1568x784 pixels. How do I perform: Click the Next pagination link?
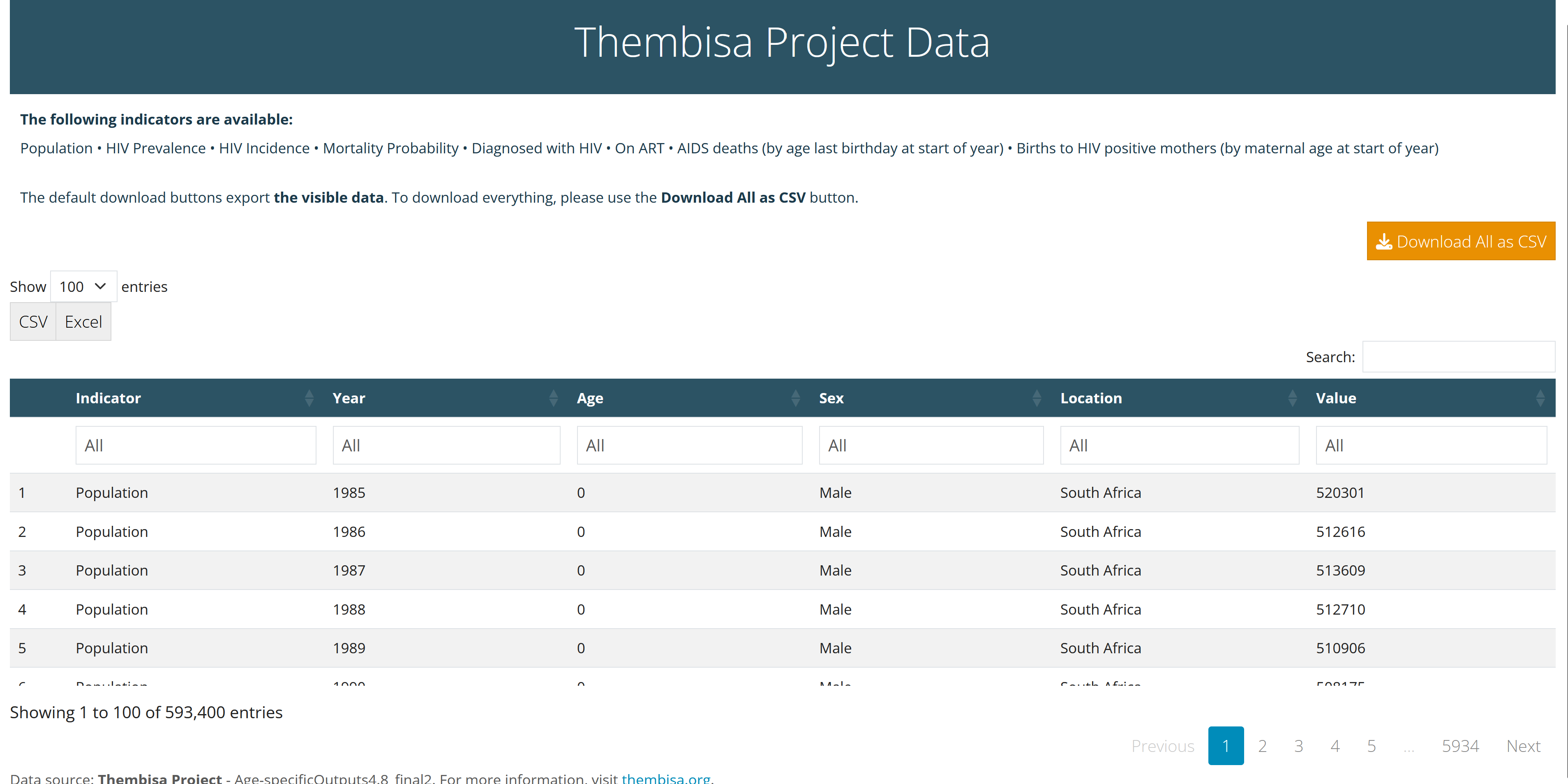point(1523,746)
